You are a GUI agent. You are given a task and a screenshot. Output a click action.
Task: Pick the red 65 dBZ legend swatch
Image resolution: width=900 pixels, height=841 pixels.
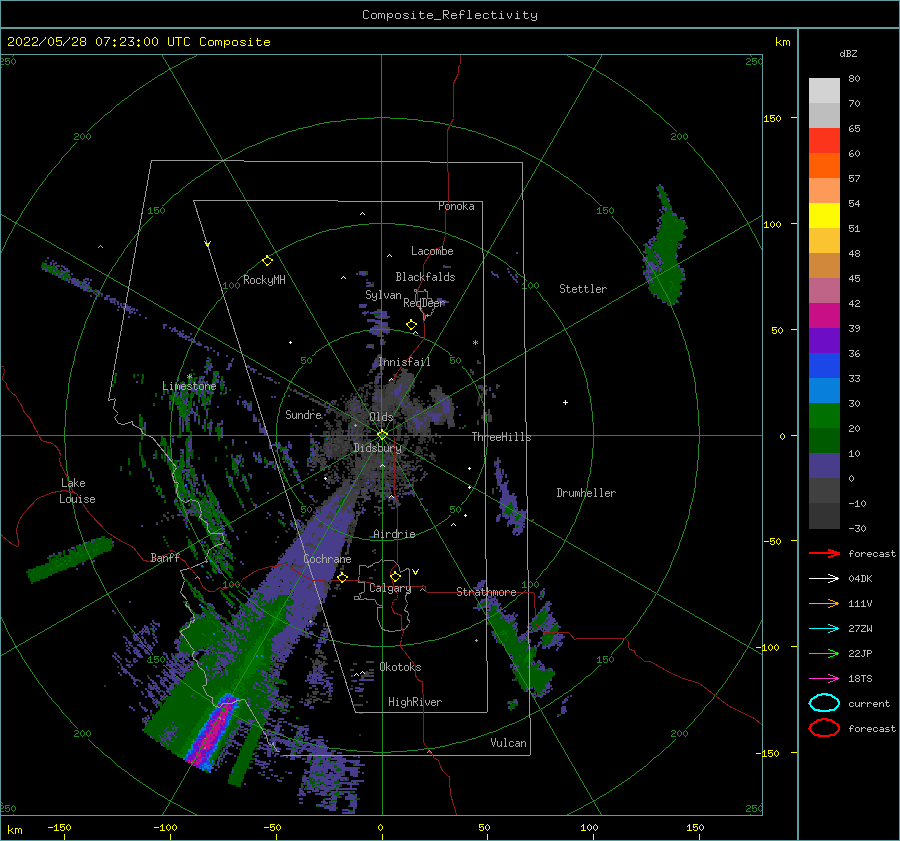point(824,141)
